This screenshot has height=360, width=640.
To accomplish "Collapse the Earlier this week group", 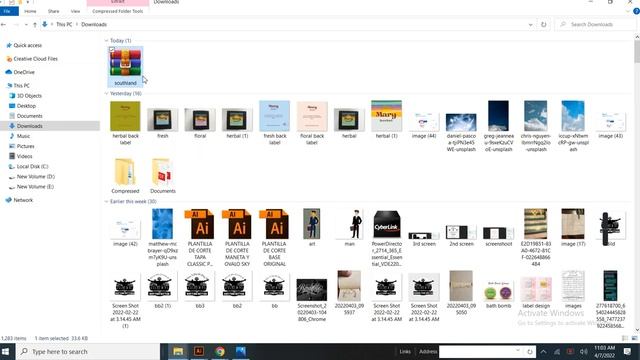I will tap(107, 202).
